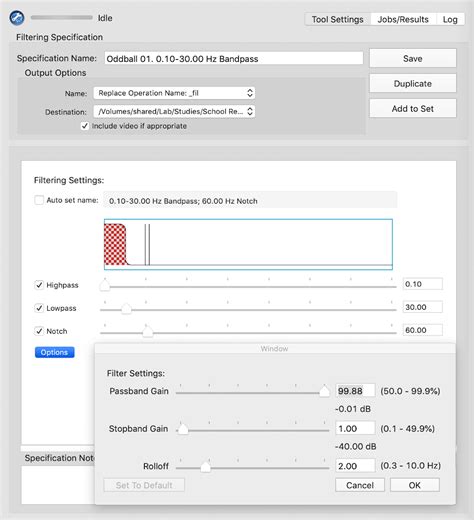
Task: Duplicate the current specification
Action: (413, 83)
